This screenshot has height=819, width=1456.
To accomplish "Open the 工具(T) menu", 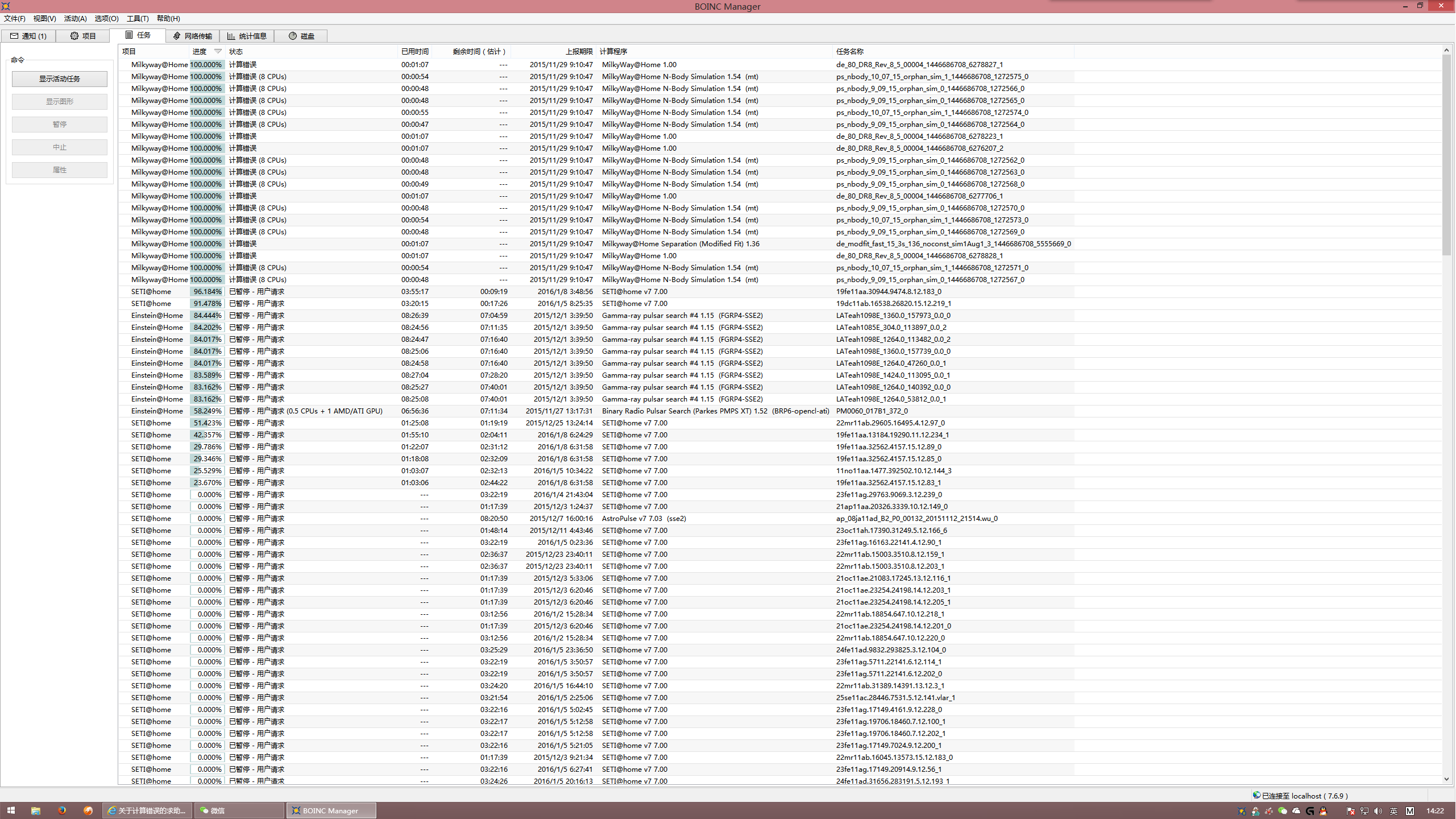I will (x=137, y=18).
